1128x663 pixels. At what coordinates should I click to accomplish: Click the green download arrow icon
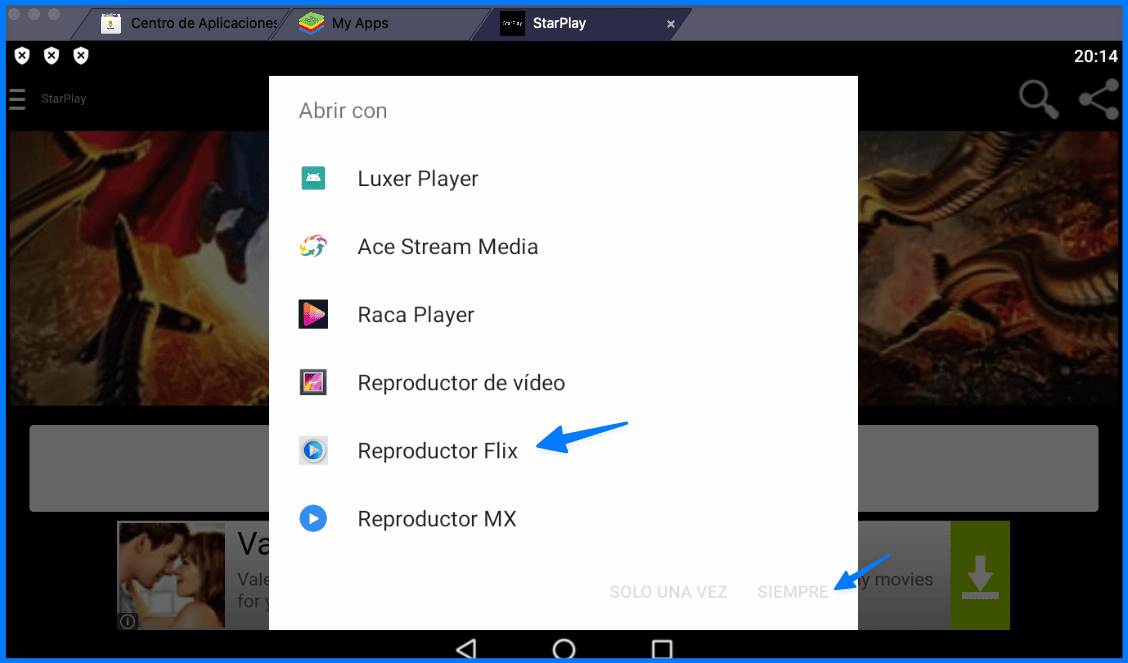coord(979,575)
